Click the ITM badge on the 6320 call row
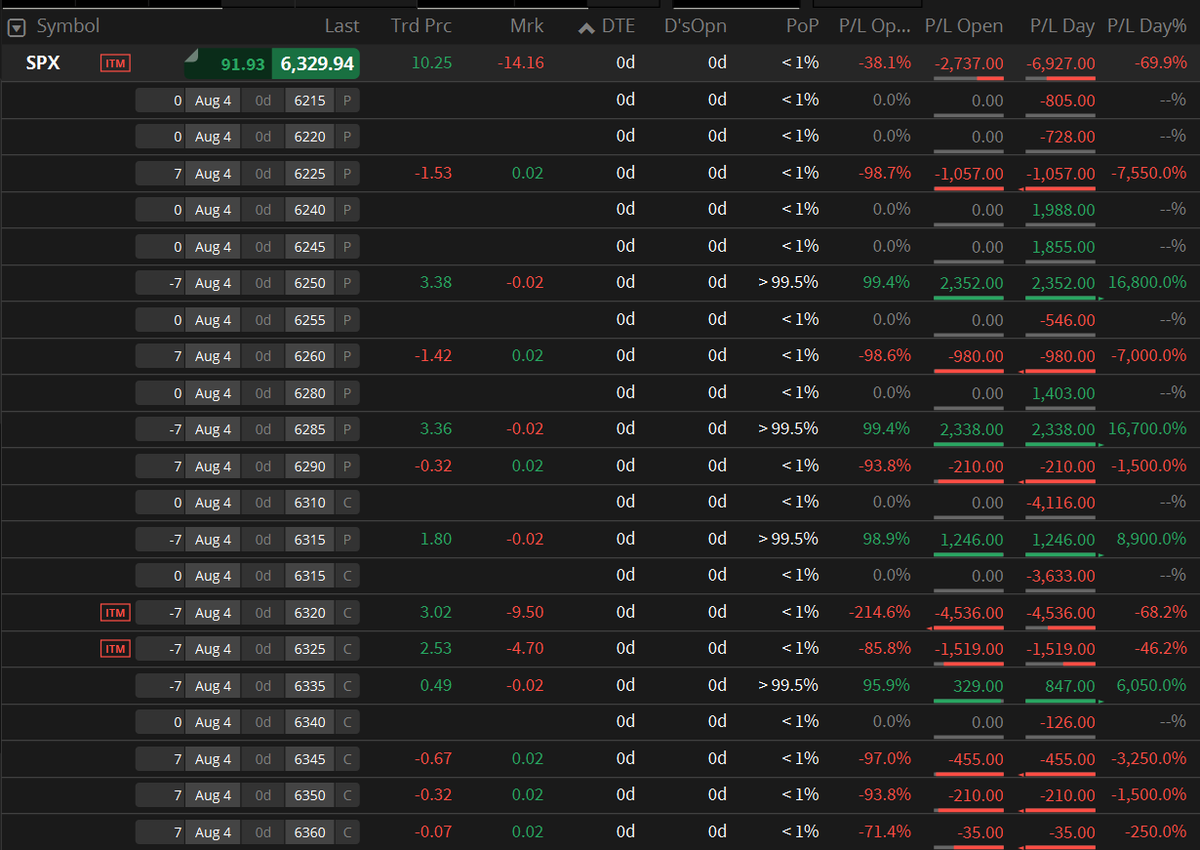Screen dimensions: 1200x850 116,613
